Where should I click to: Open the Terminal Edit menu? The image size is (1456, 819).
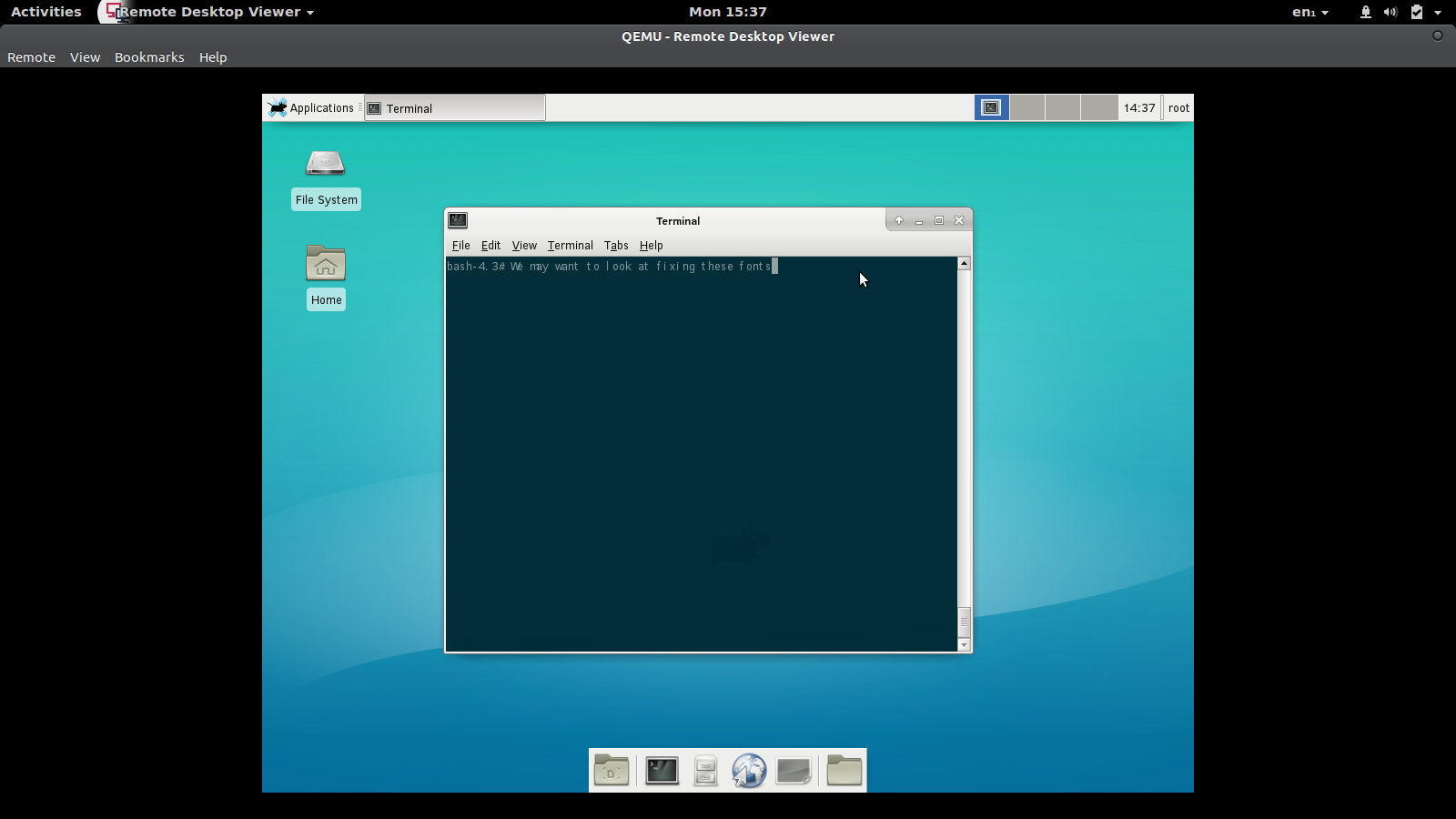point(490,246)
